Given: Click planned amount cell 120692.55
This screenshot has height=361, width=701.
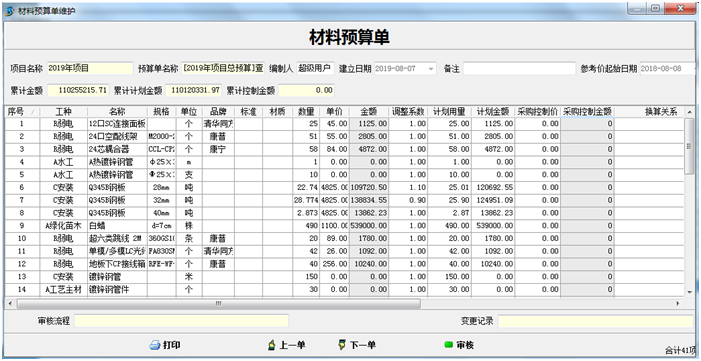Looking at the screenshot, I should tap(493, 187).
